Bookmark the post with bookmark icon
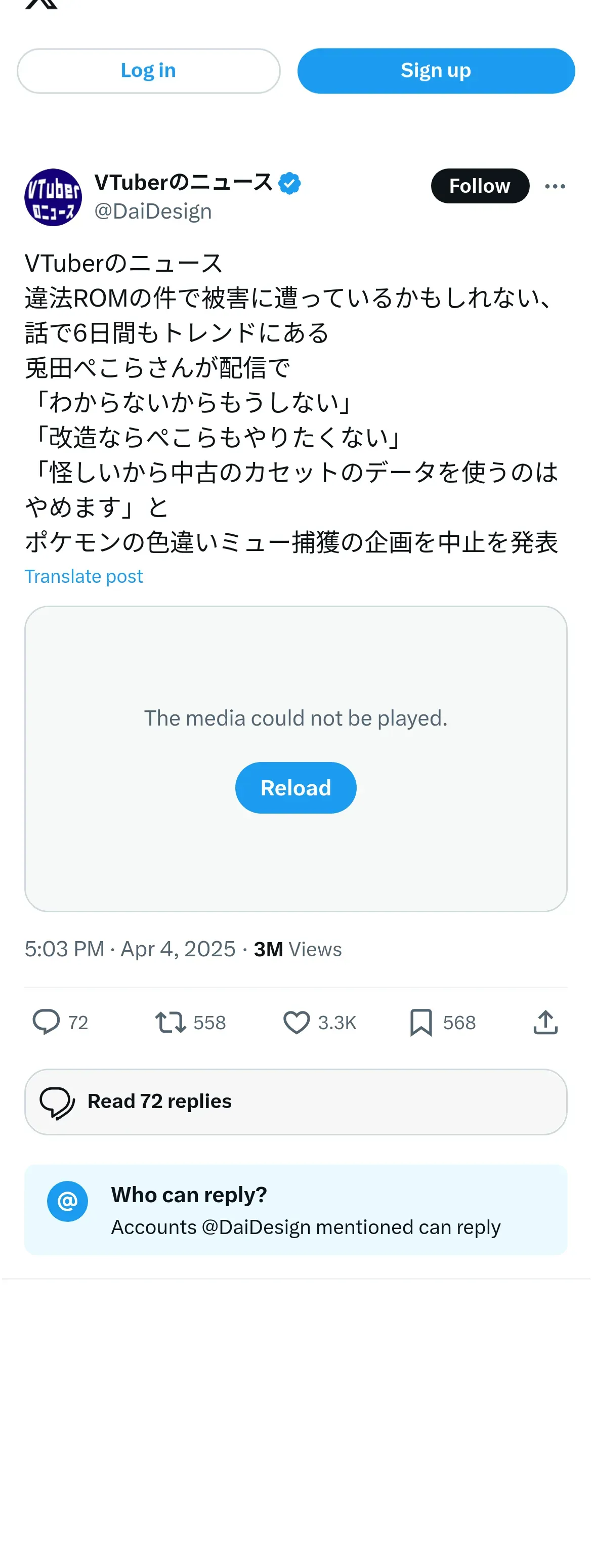 [420, 1022]
